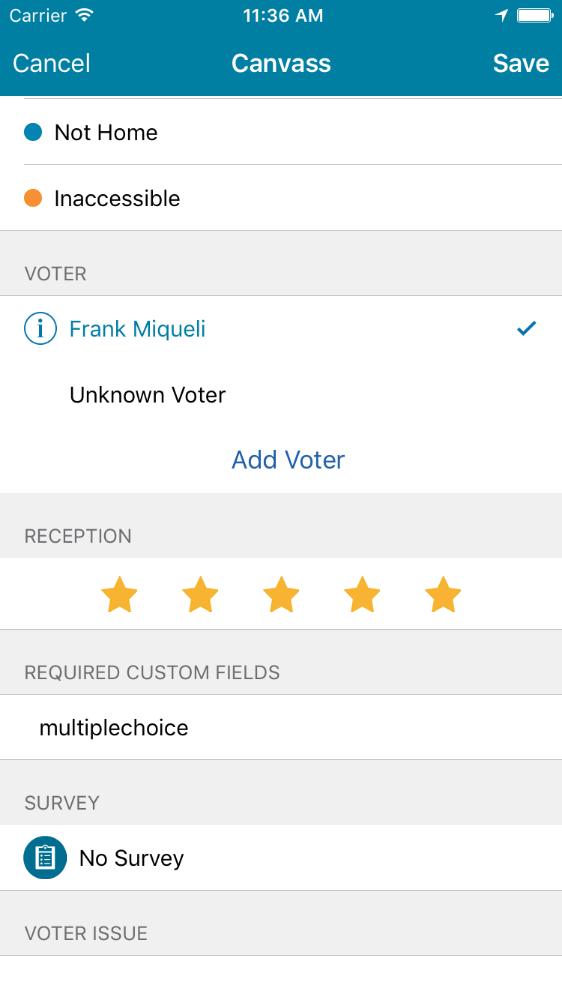Tap the blue dot beside Not Home
Image resolution: width=562 pixels, height=1000 pixels.
pyautogui.click(x=33, y=132)
